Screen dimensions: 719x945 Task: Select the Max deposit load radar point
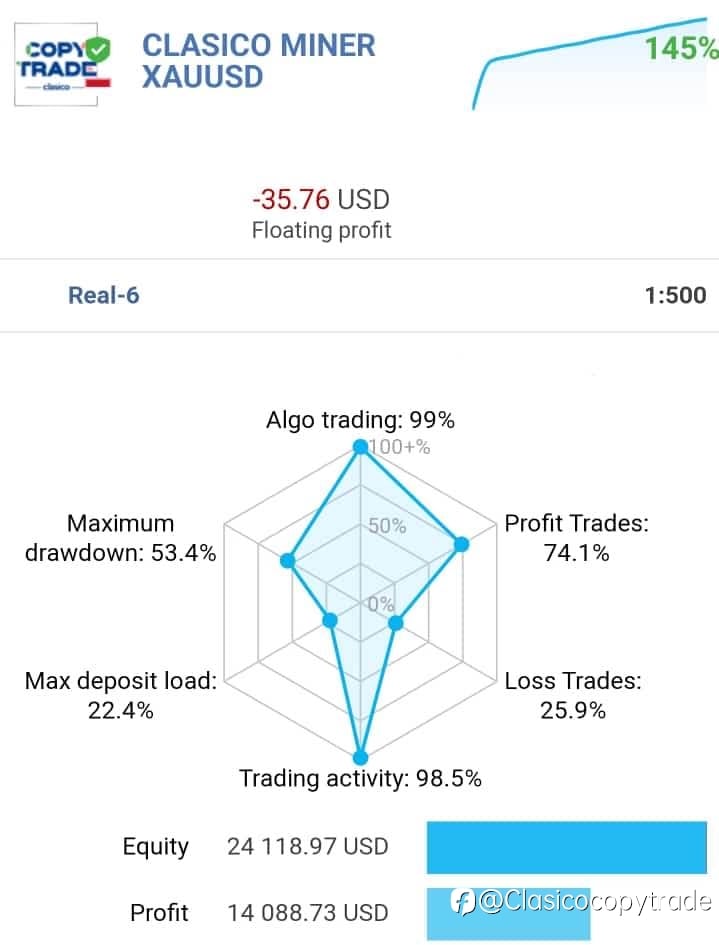(x=330, y=620)
